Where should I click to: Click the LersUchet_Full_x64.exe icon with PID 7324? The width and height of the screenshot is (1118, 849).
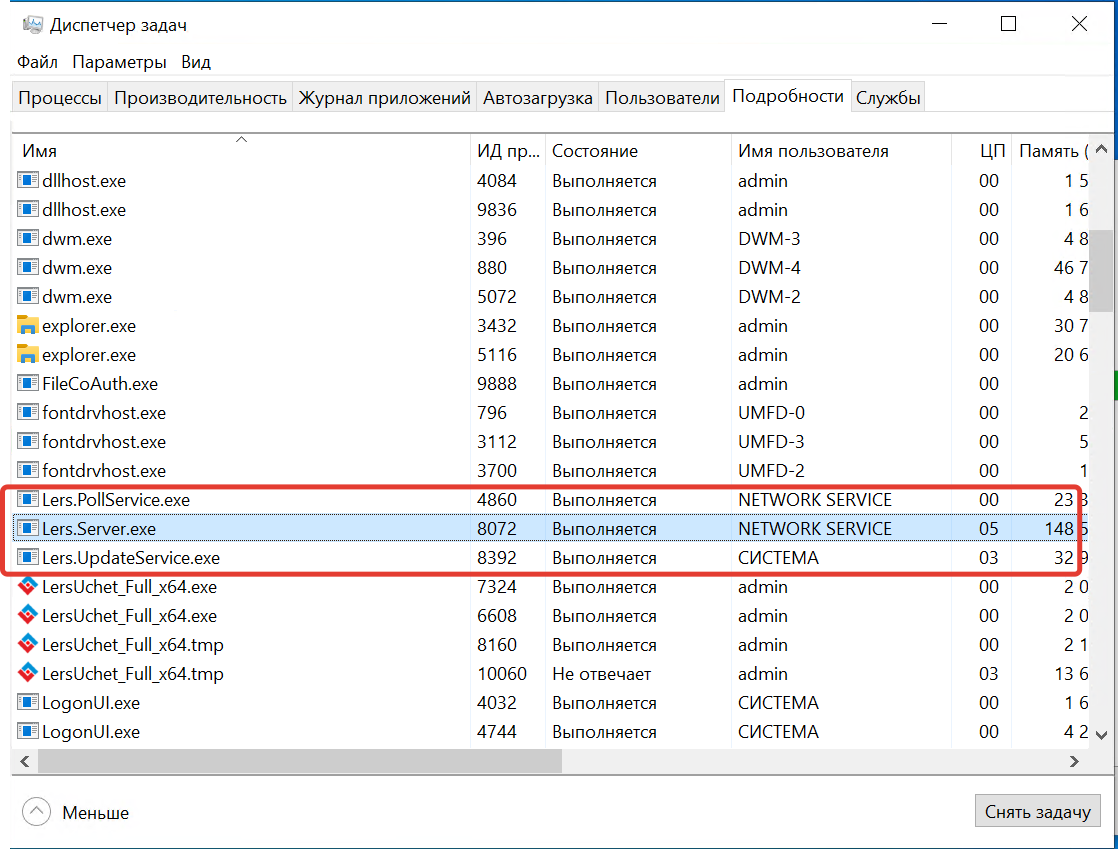tap(27, 586)
